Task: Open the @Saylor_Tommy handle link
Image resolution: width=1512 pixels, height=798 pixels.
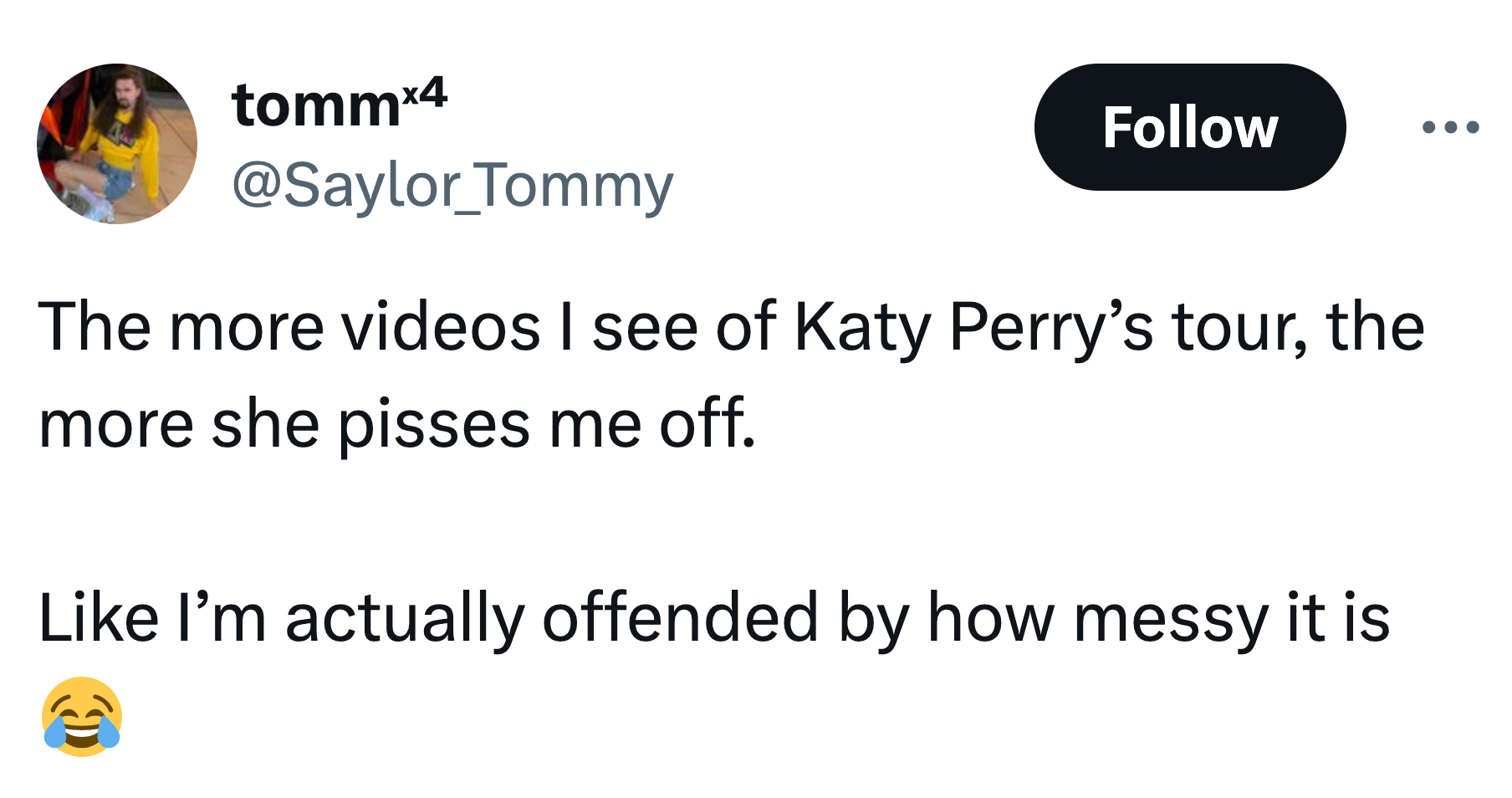Action: tap(452, 186)
